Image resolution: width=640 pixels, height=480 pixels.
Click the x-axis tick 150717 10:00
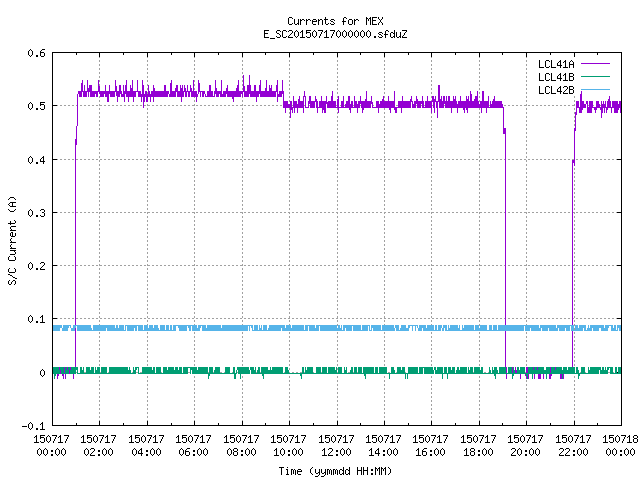point(288,445)
